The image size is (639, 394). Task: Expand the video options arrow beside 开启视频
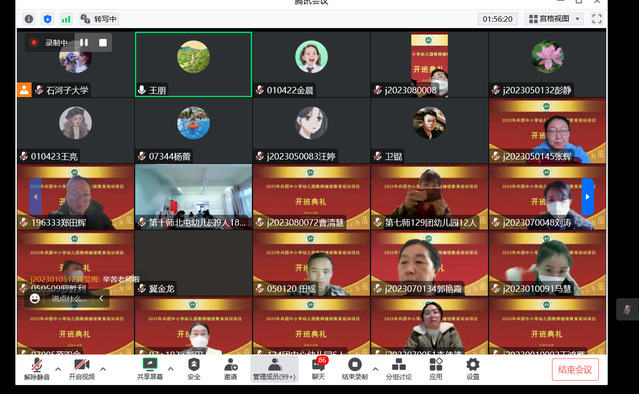pyautogui.click(x=103, y=369)
